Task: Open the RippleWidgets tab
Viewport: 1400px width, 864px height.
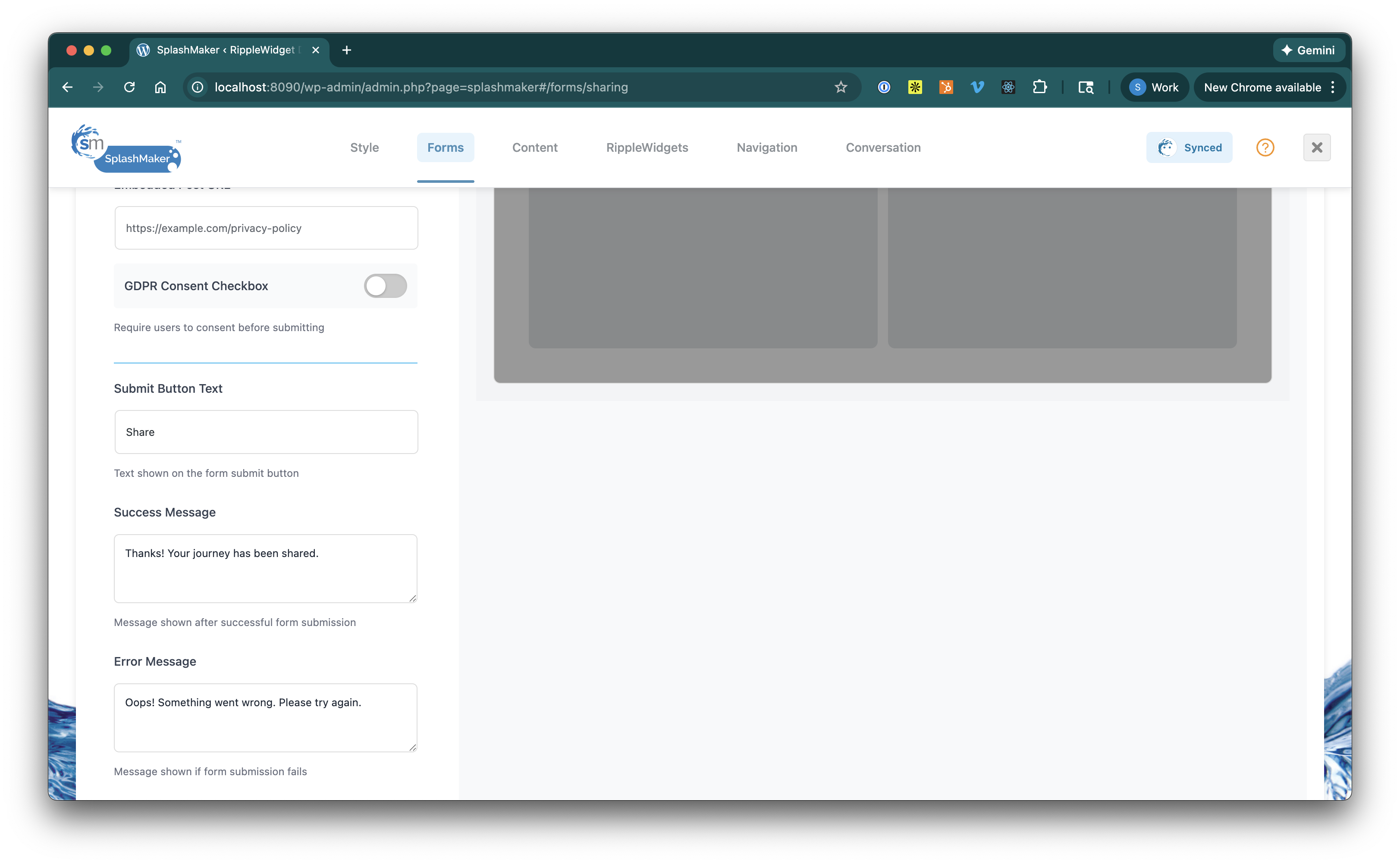Action: click(x=647, y=147)
